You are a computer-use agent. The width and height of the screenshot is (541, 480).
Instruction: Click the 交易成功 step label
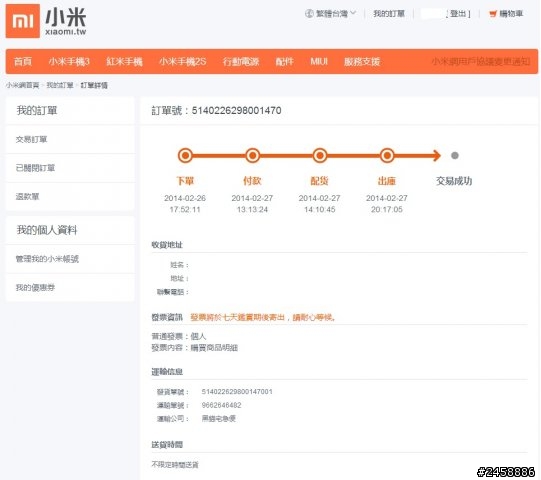tap(454, 181)
